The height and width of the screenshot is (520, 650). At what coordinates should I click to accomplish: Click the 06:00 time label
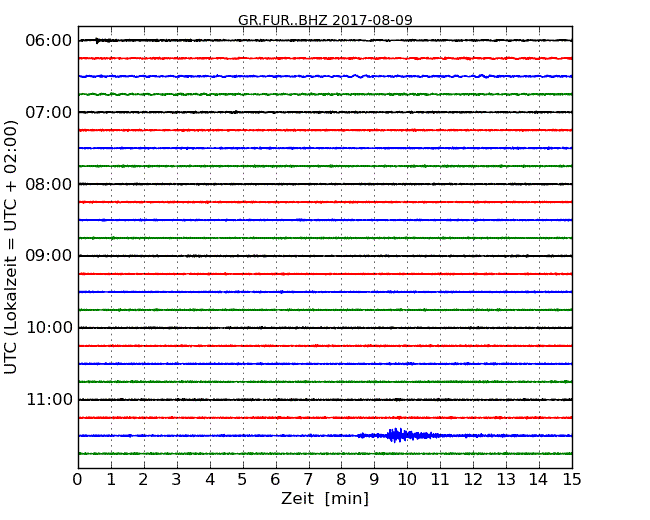click(49, 41)
